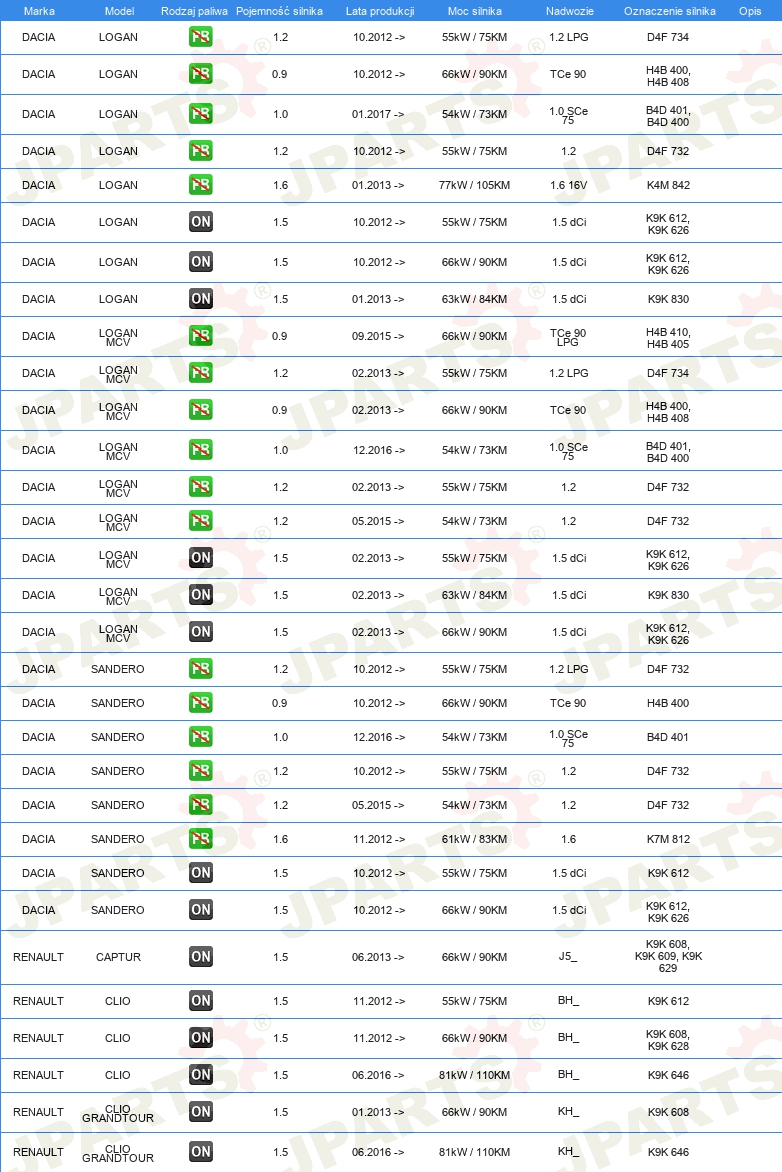This screenshot has height=1172, width=782.
Task: Click diesel icon for Logan MCV 66kW dCi
Action: click(200, 632)
